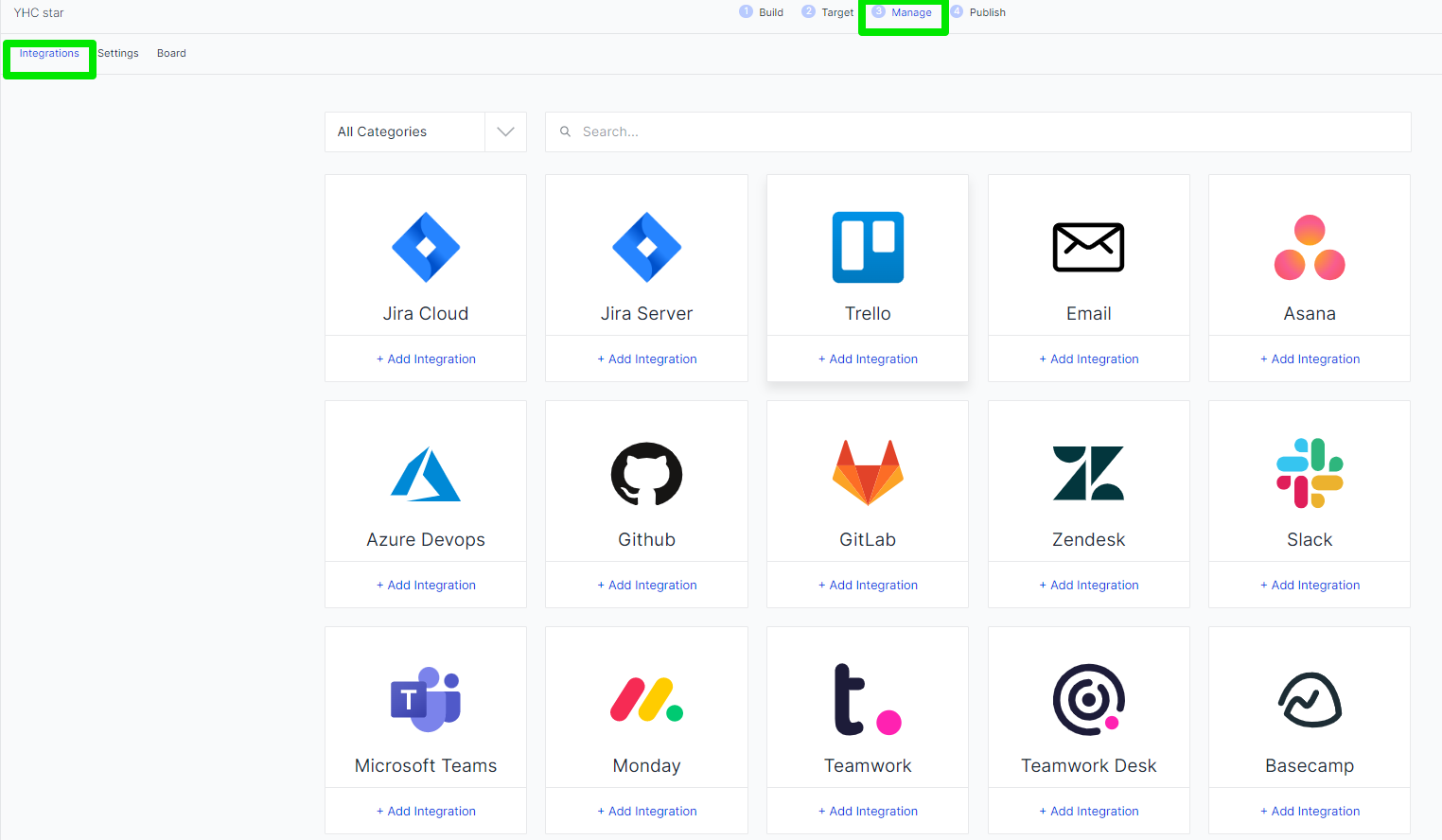Click the Email envelope icon

pos(1088,247)
